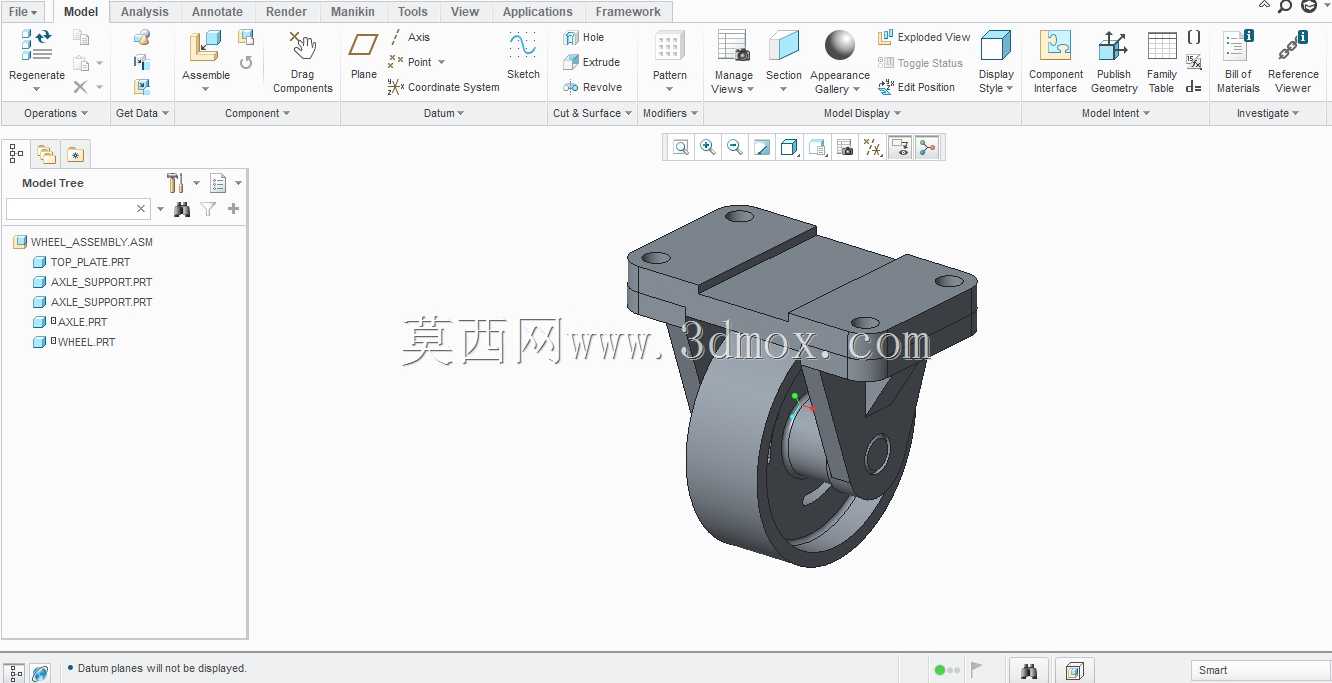Click the Publish Geometry icon
Viewport: 1332px width, 683px height.
click(x=1113, y=46)
